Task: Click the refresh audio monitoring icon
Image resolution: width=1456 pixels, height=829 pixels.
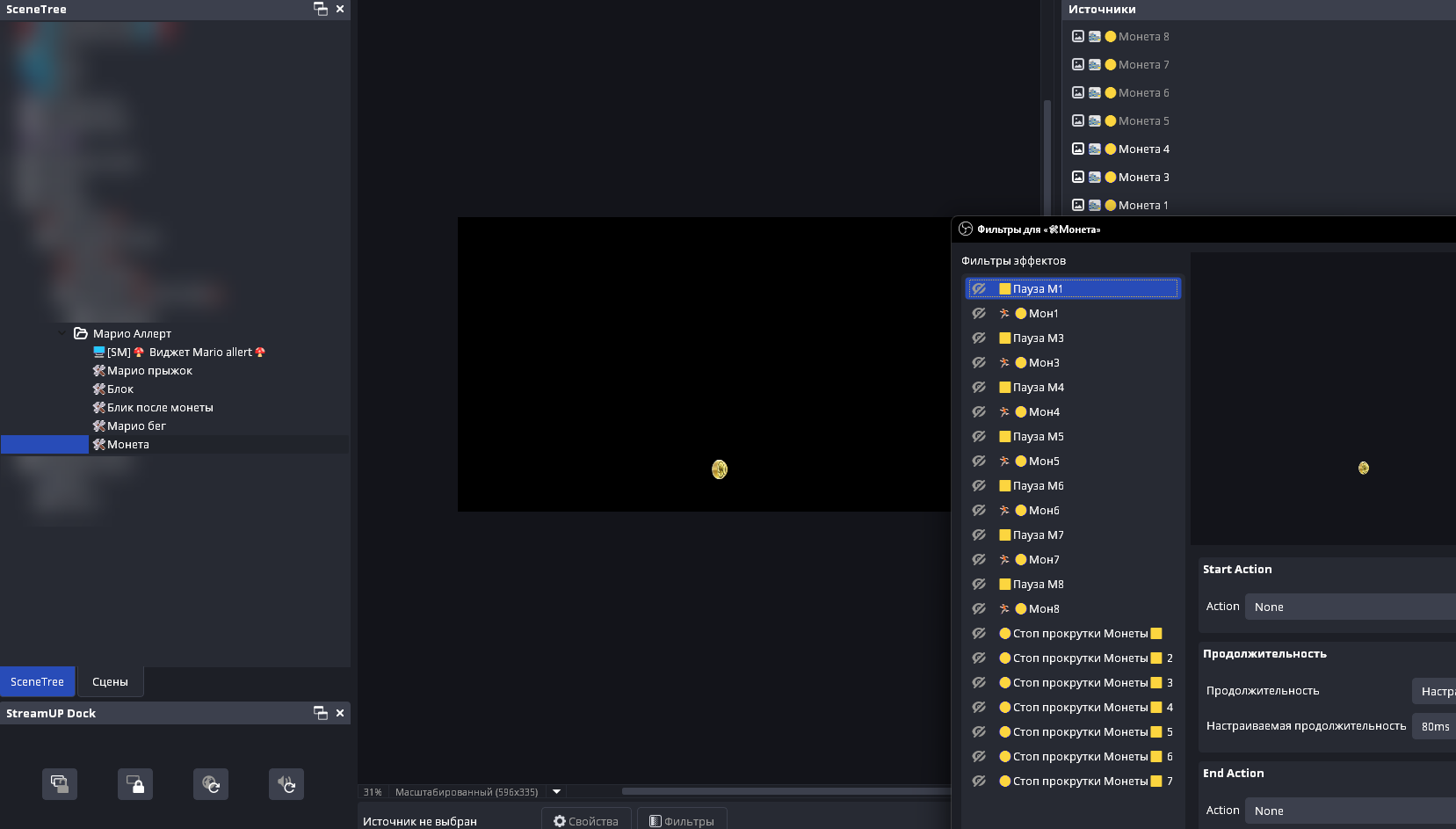Action: tap(286, 783)
